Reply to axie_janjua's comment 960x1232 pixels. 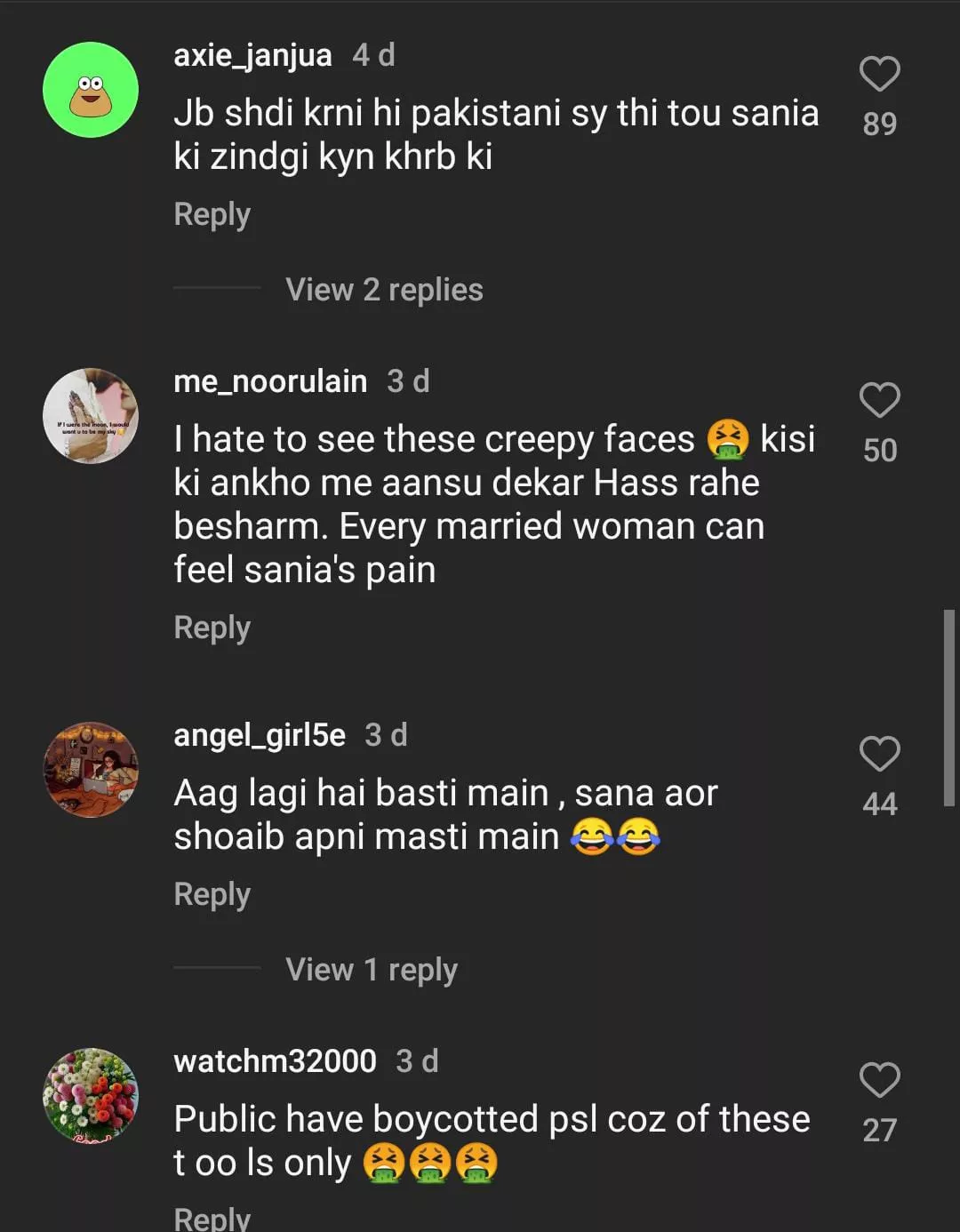tap(212, 214)
